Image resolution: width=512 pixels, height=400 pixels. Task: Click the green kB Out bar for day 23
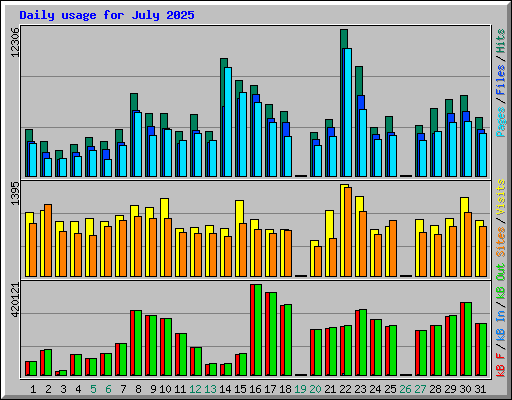pos(363,343)
